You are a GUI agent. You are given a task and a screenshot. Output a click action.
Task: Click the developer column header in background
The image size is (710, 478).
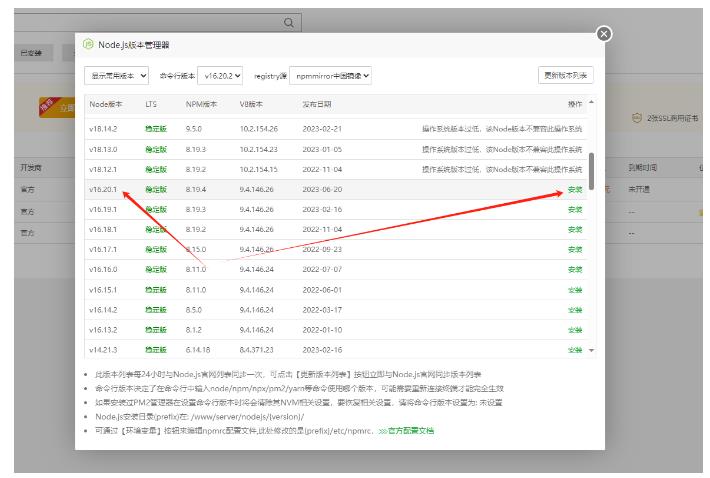point(30,167)
